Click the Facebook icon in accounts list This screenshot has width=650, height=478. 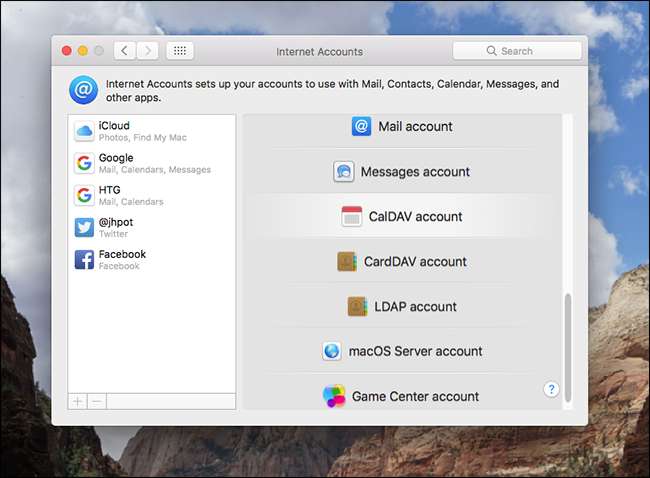point(84,259)
